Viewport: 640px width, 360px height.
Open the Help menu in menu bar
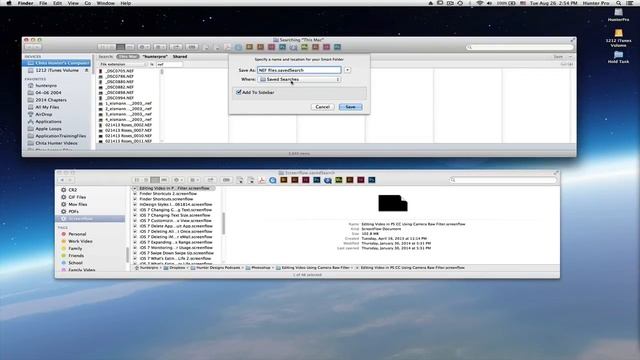[126, 3]
